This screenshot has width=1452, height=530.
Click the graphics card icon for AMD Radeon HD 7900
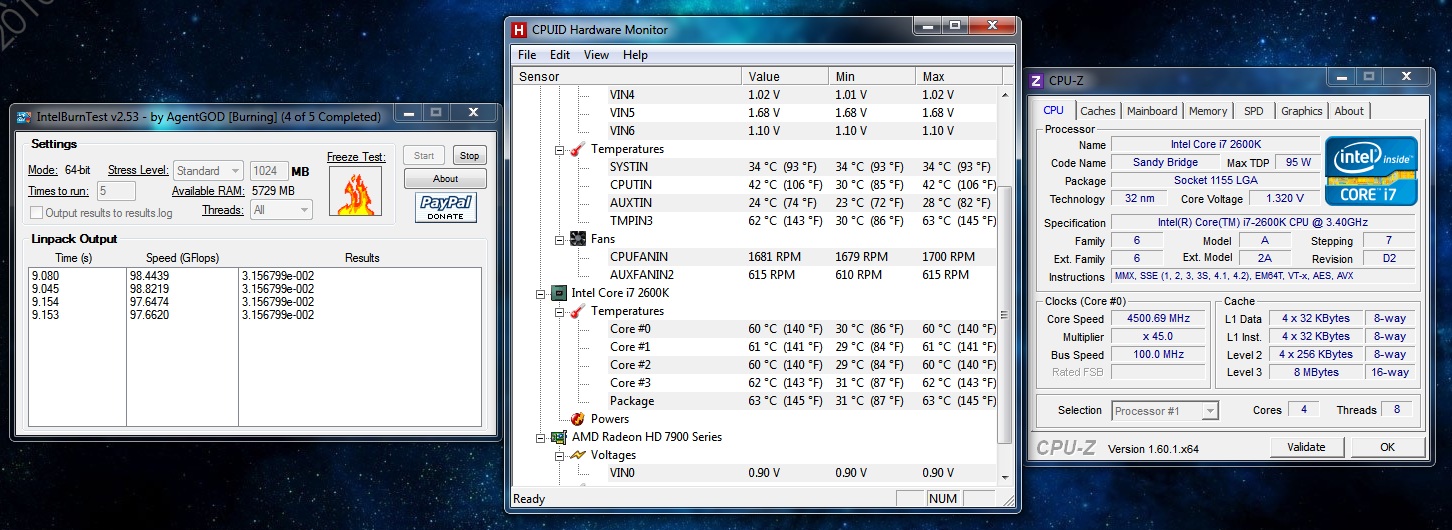[x=559, y=437]
